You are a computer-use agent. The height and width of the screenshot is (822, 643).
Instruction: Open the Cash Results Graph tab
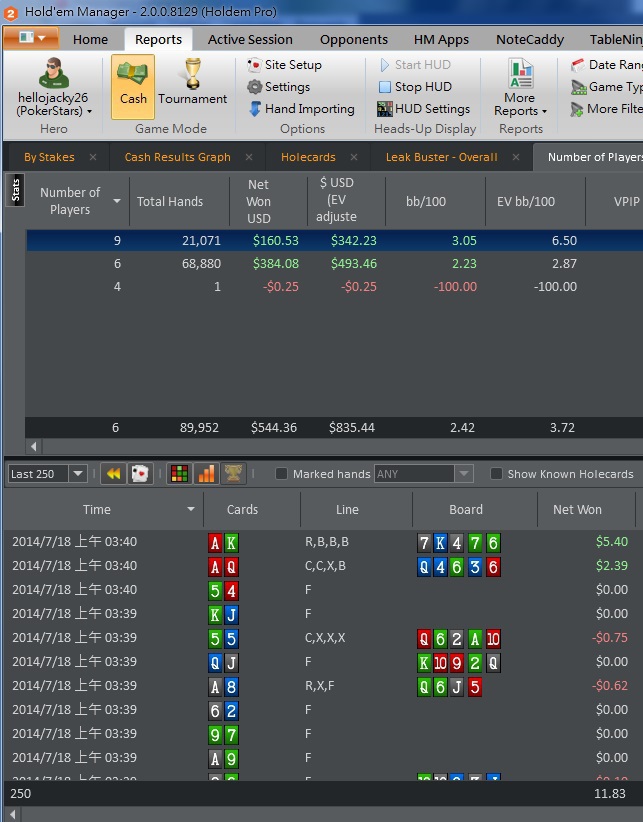pyautogui.click(x=178, y=157)
